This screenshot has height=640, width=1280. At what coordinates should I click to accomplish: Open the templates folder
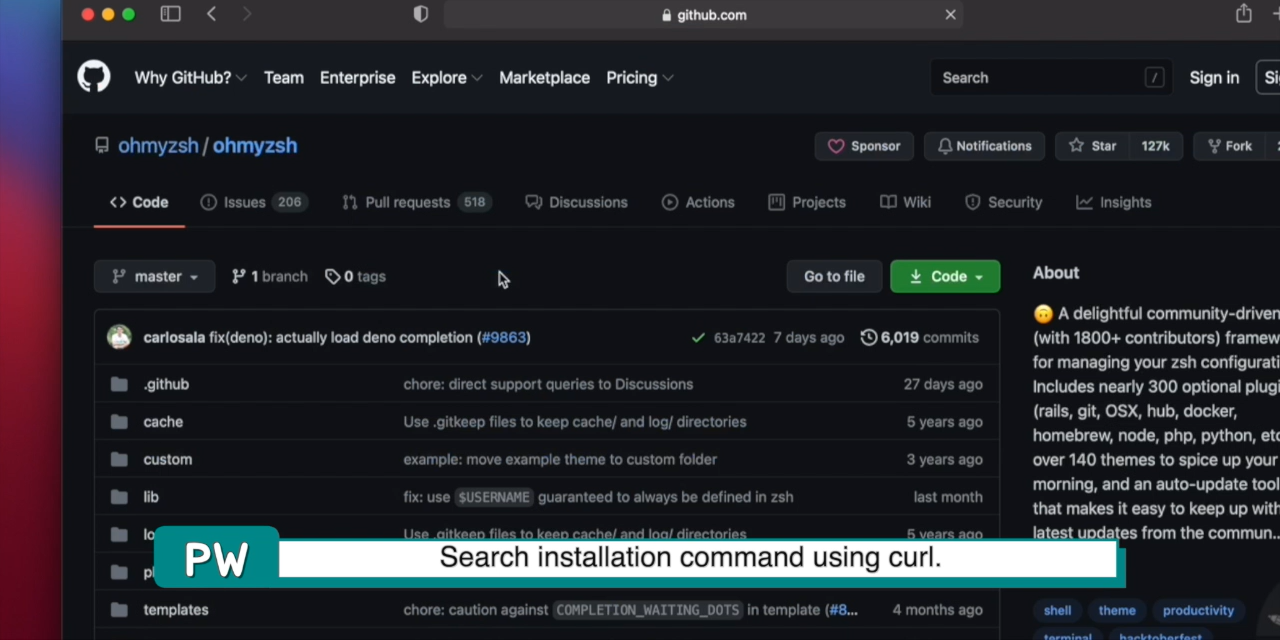point(176,610)
